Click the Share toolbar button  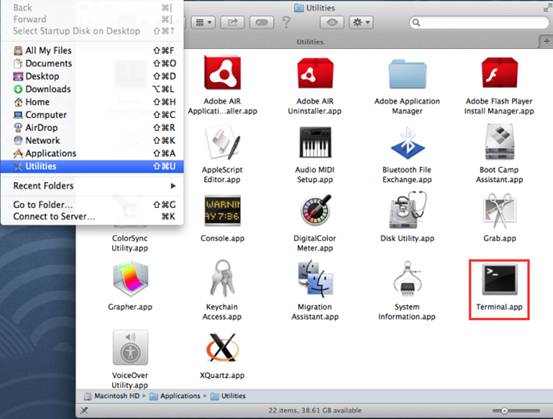[x=233, y=23]
